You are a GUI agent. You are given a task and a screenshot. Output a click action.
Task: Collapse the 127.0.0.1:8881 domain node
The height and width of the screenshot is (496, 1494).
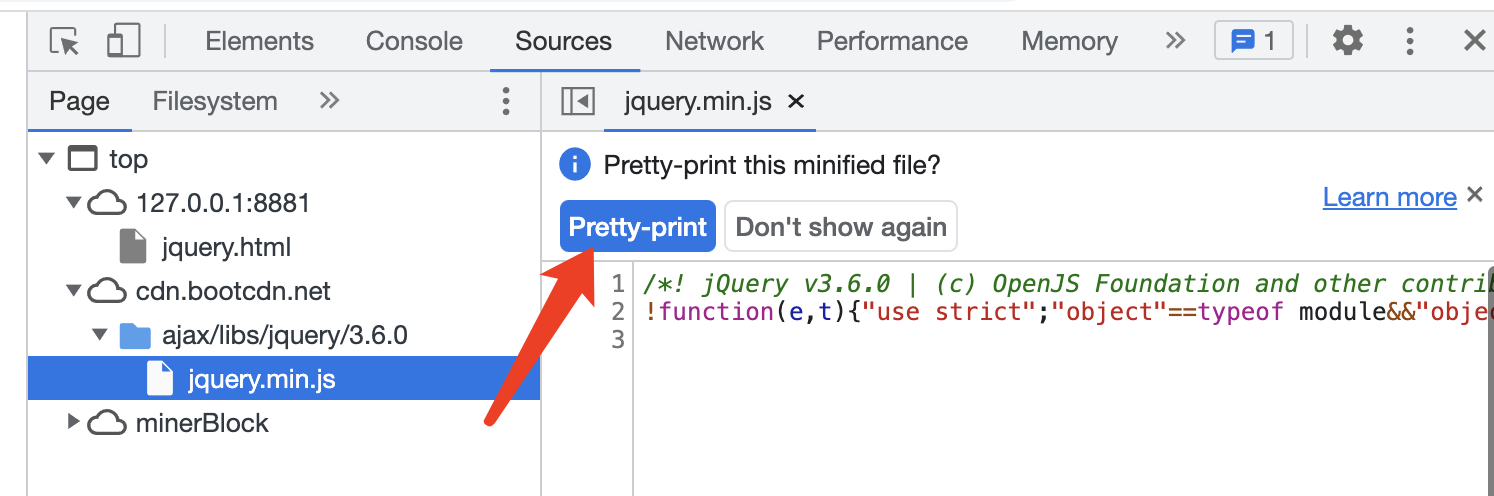point(73,203)
